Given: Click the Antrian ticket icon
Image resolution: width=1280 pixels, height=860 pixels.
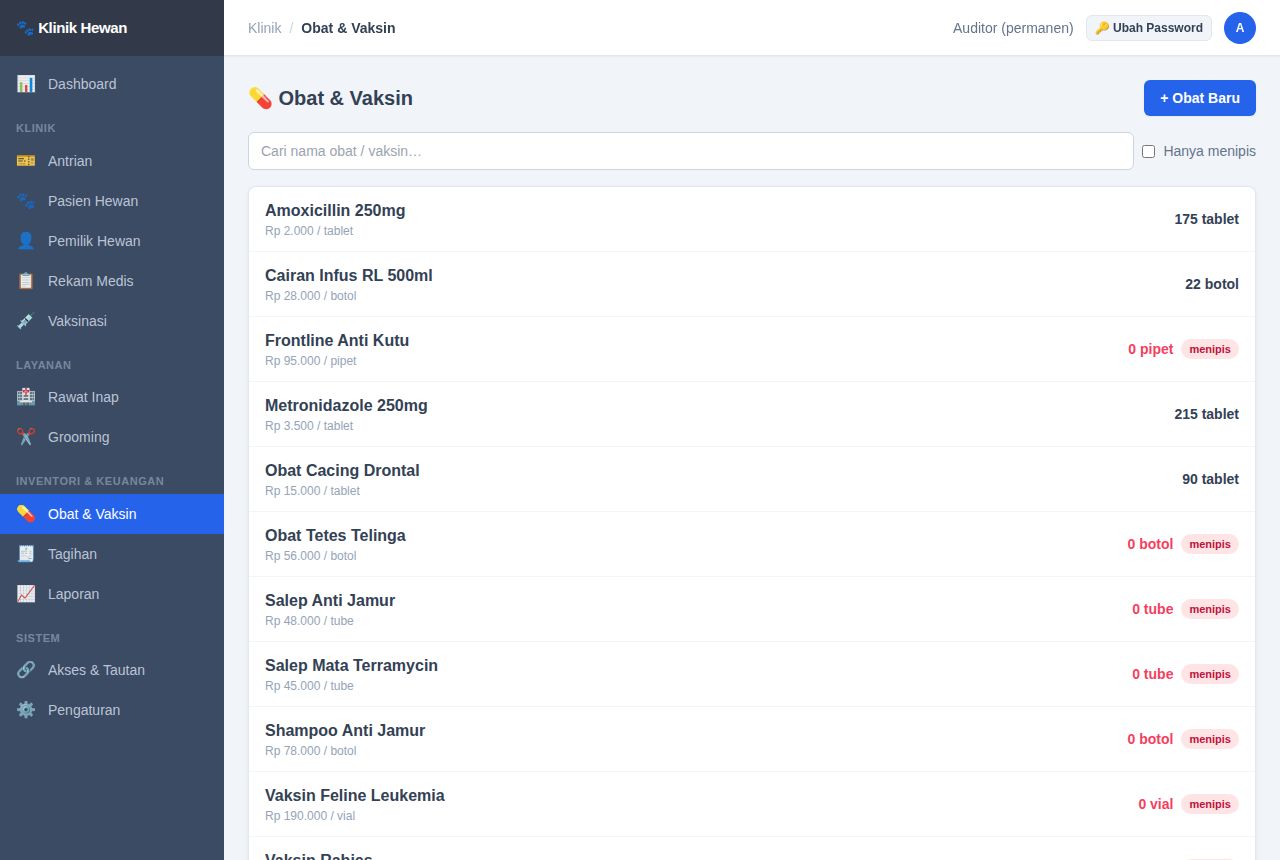Looking at the screenshot, I should (26, 161).
